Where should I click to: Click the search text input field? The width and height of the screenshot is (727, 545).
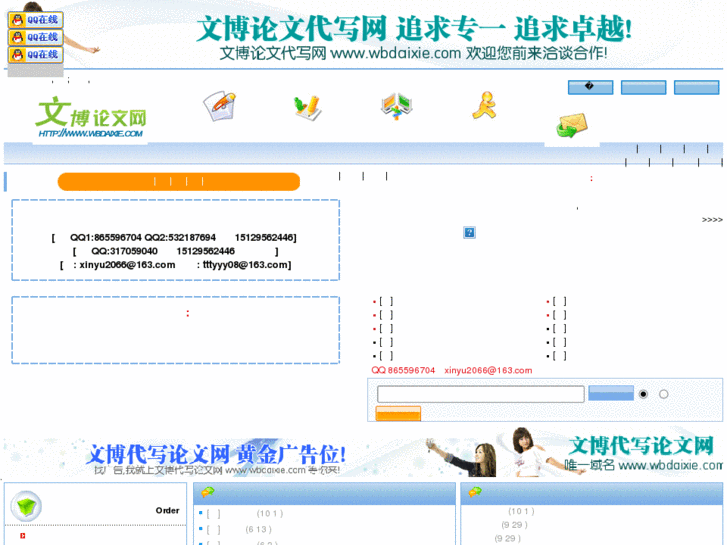(x=480, y=394)
